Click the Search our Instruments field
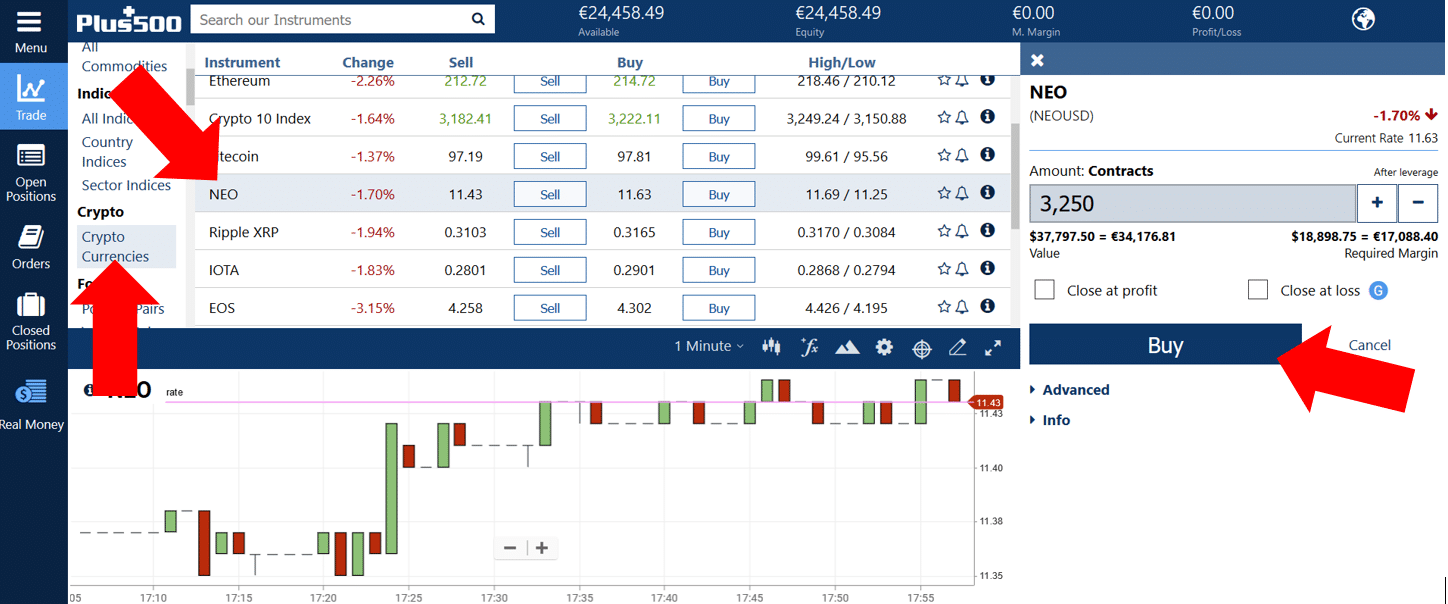 (330, 20)
